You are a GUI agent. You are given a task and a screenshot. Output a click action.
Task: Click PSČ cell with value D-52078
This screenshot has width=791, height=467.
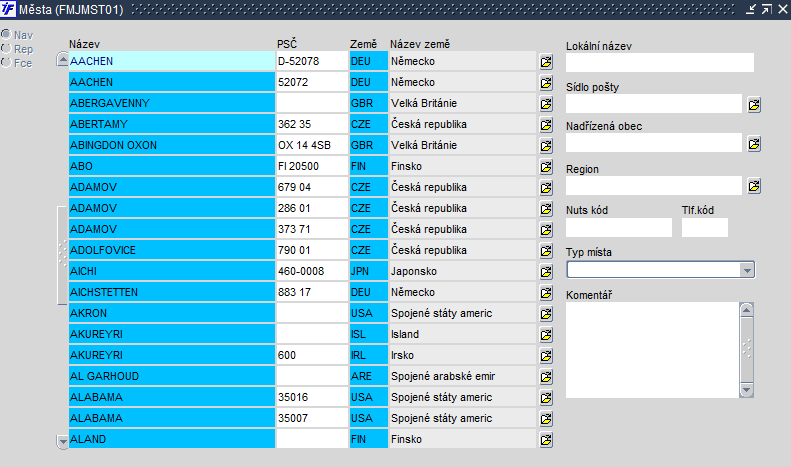click(x=312, y=61)
